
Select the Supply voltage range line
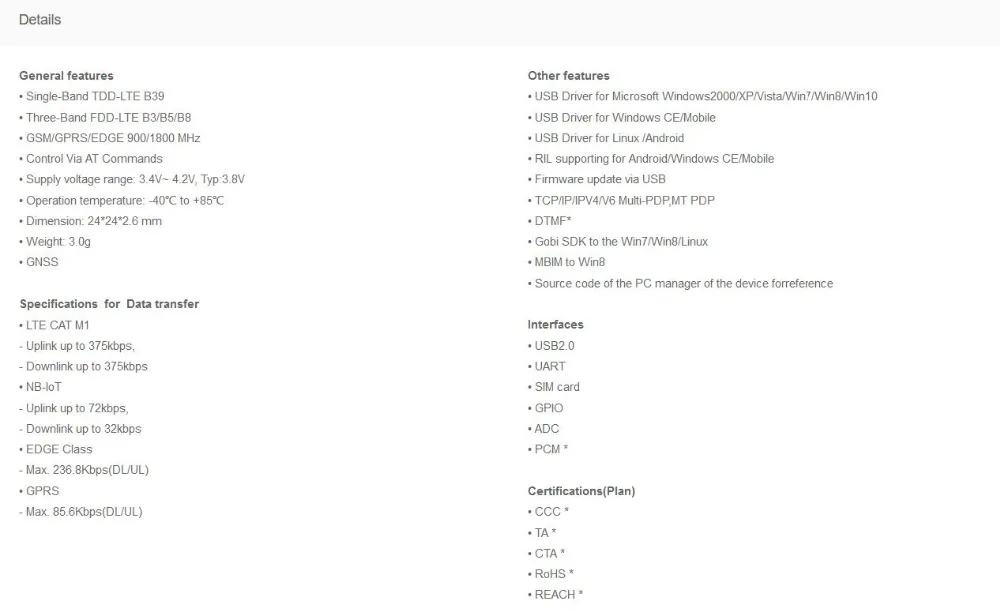(132, 179)
